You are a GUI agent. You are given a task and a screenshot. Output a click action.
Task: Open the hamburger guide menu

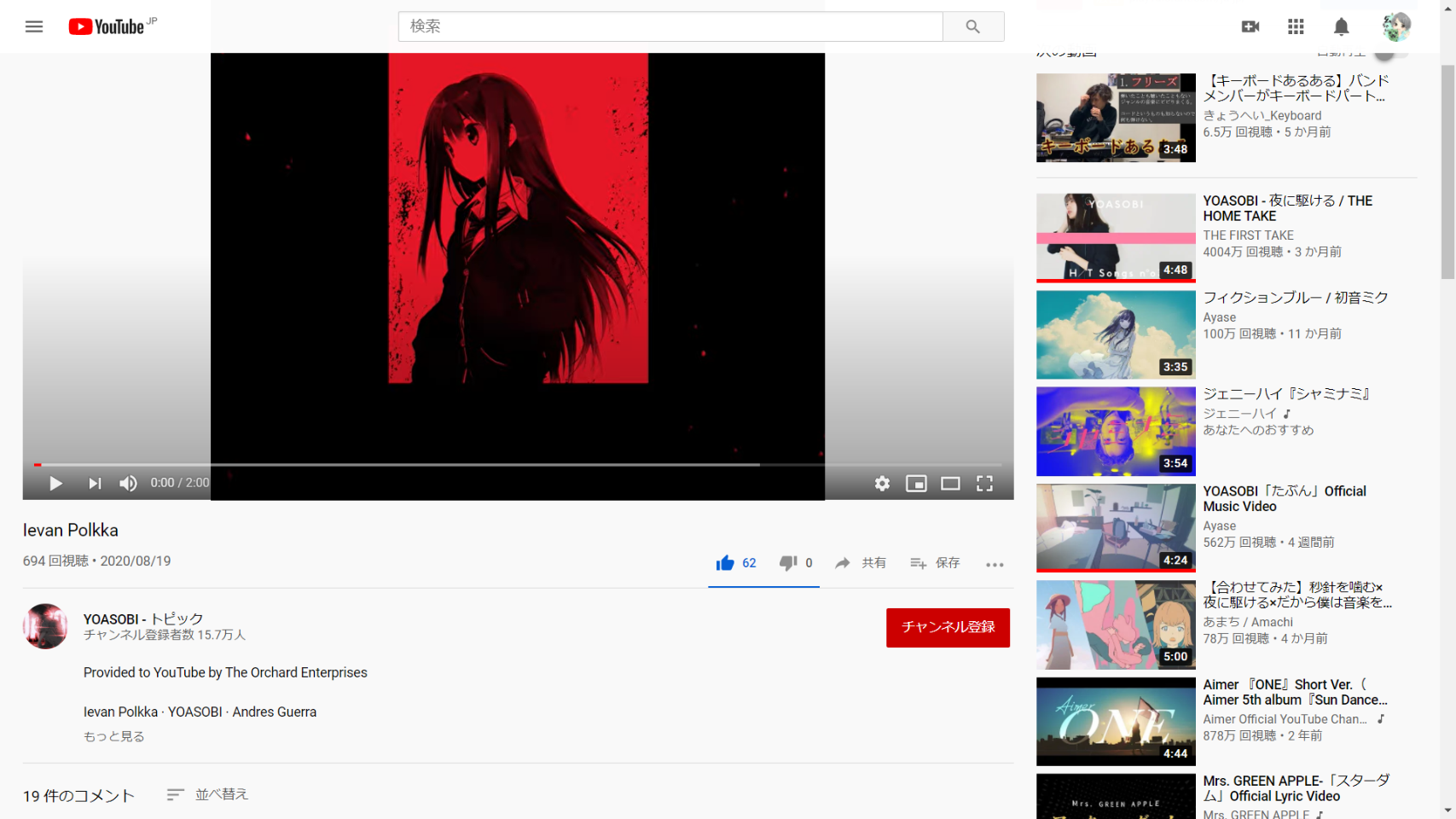point(34,26)
